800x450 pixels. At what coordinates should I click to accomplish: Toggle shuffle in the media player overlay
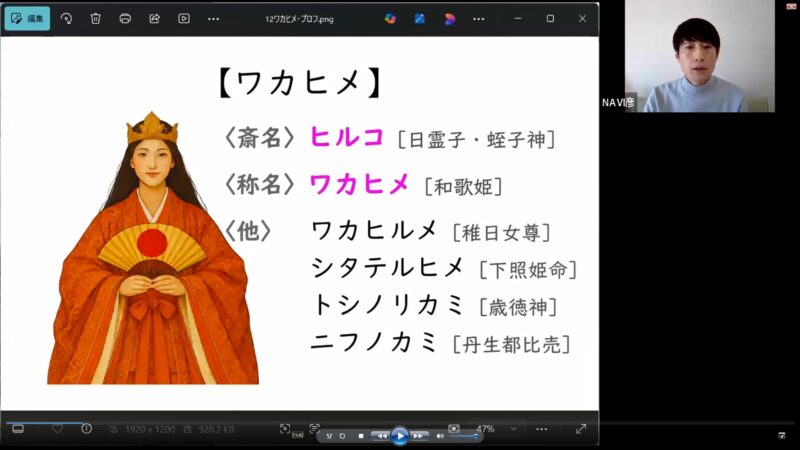click(x=329, y=436)
